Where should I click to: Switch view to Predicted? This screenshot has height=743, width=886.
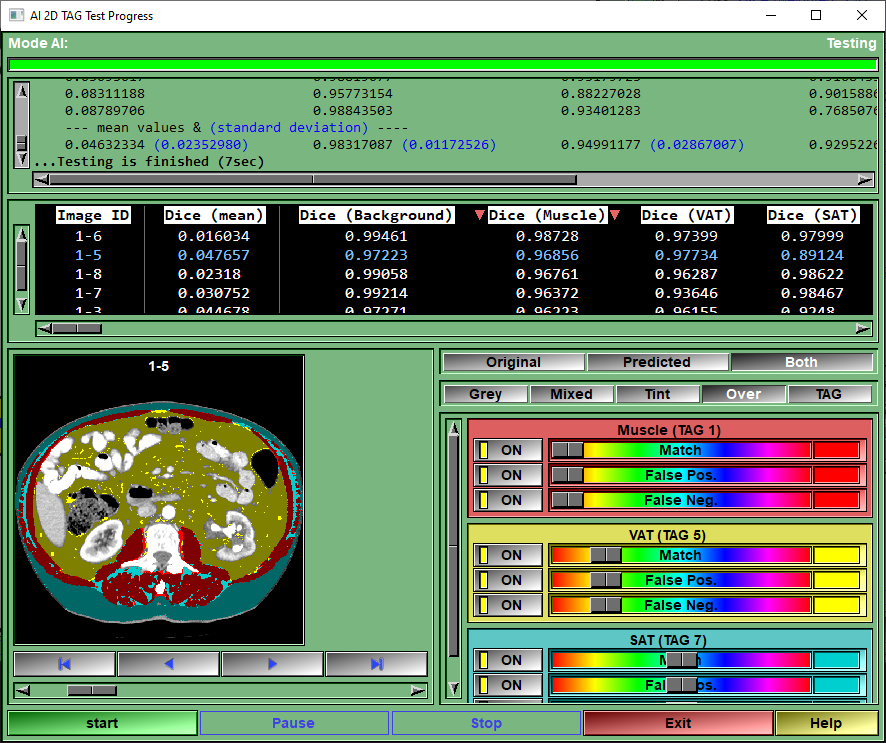pyautogui.click(x=657, y=362)
